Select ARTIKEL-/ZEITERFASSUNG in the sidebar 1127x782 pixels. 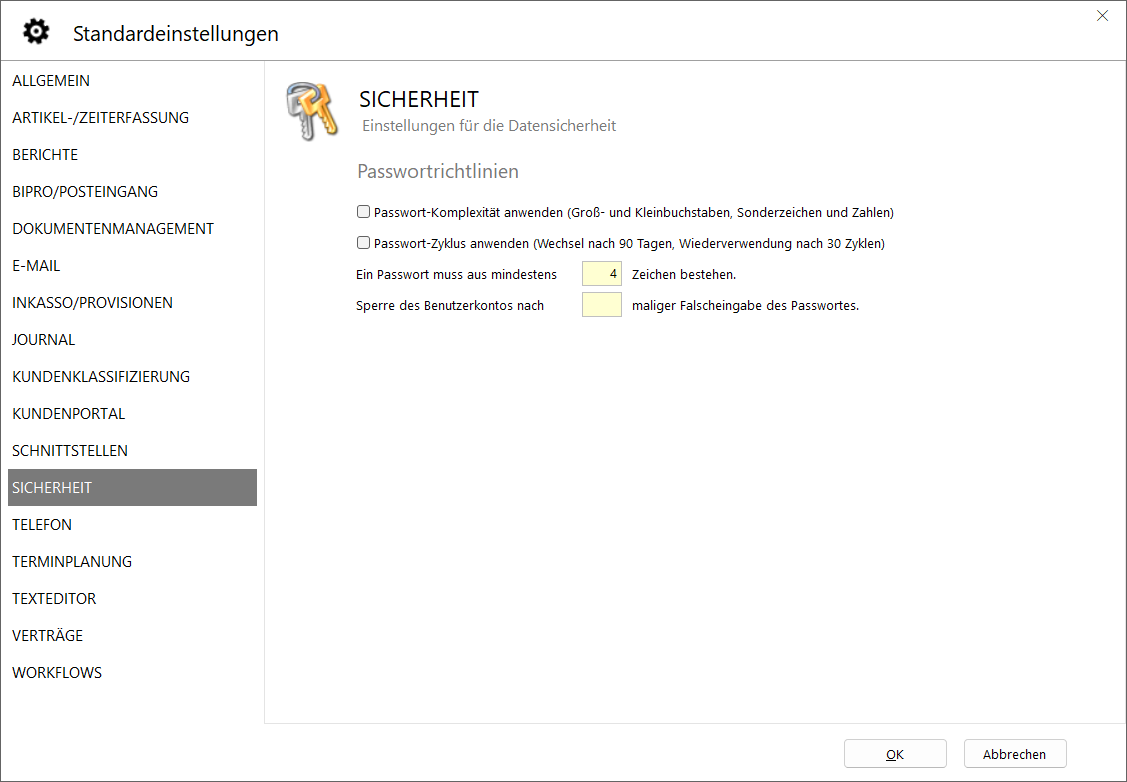coord(100,118)
